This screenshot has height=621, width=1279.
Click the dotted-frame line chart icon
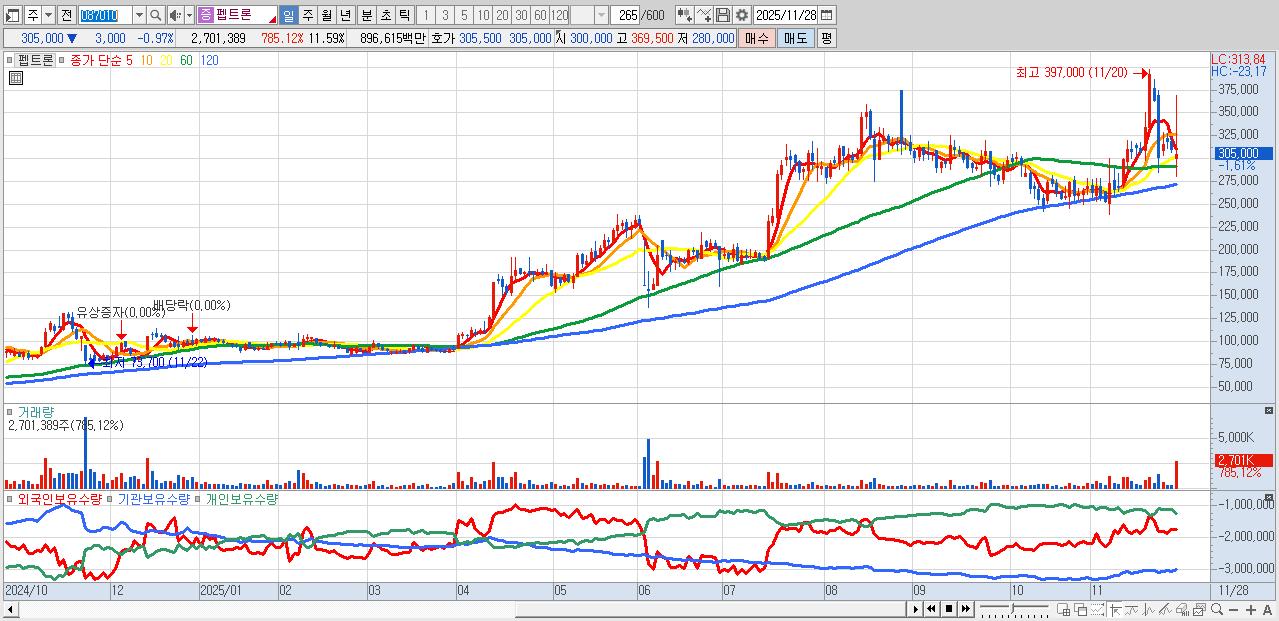click(1098, 609)
